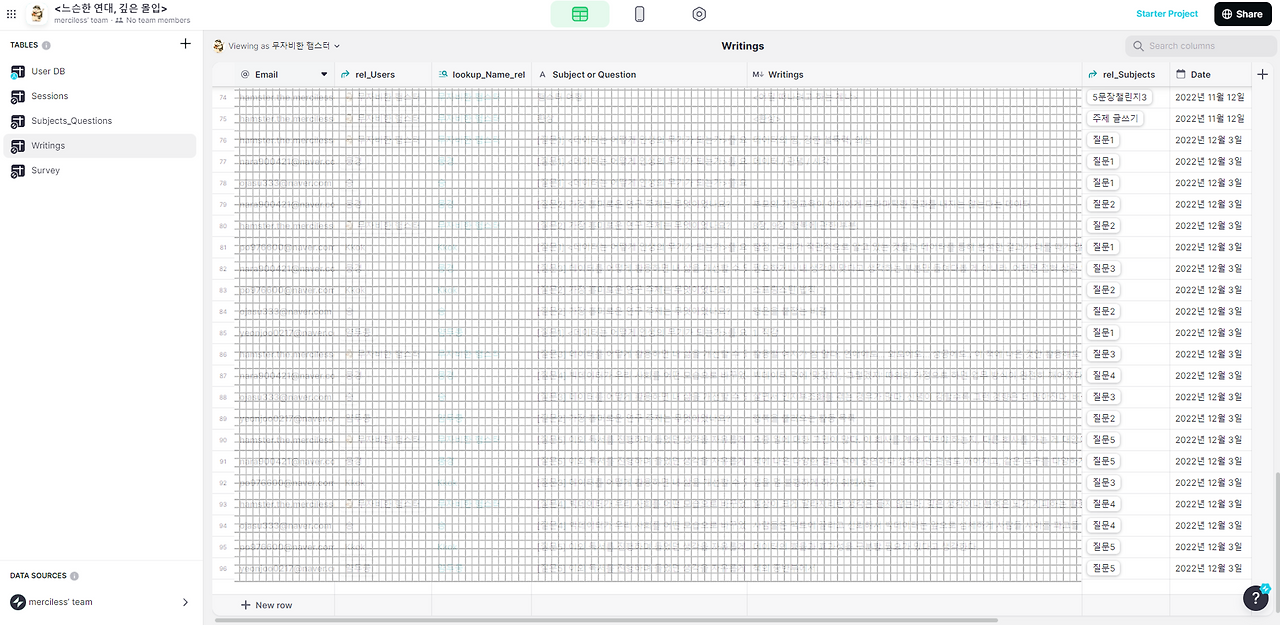
Task: Open the Email column dropdown arrow
Action: [x=324, y=75]
